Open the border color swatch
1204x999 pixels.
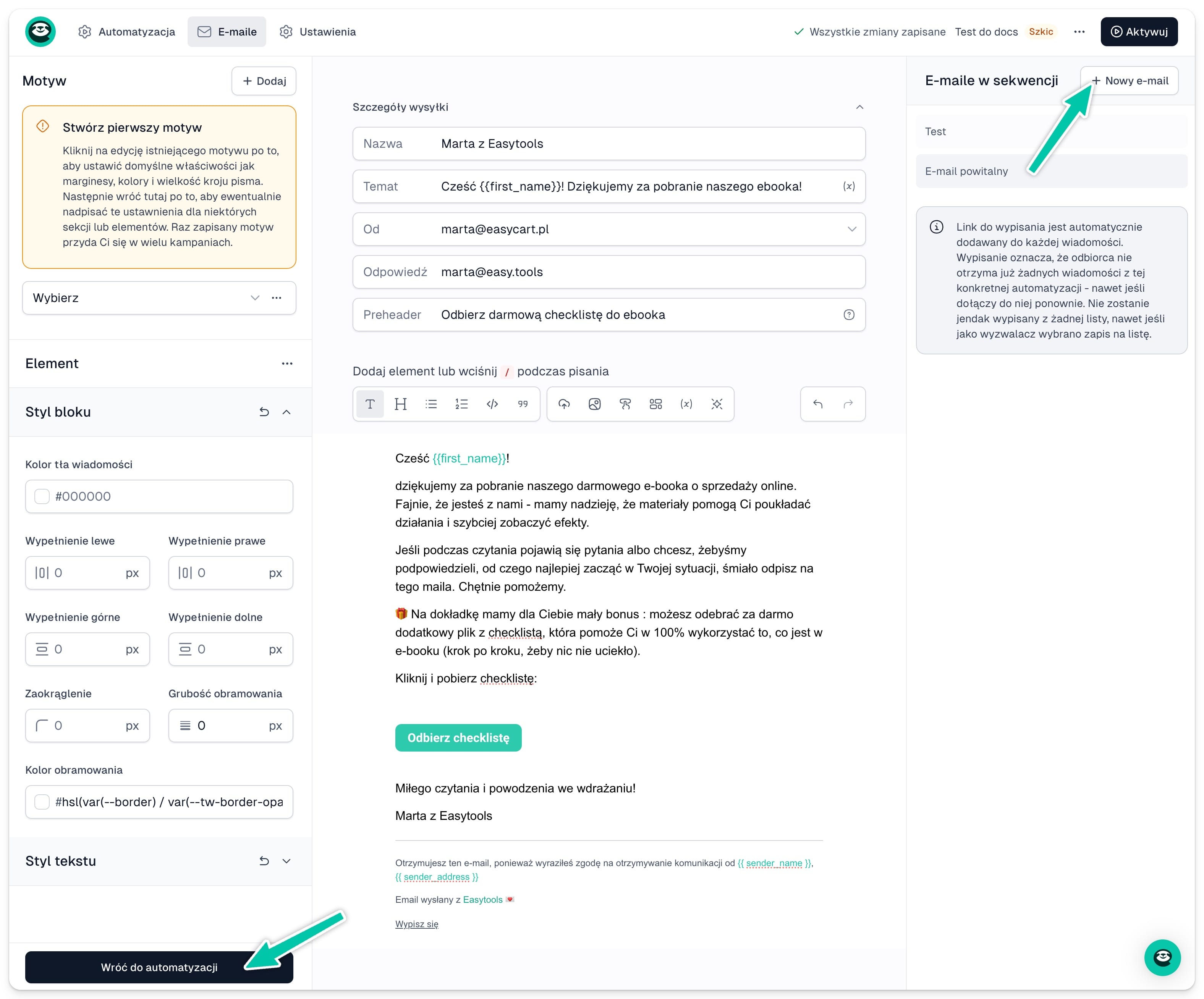[x=42, y=802]
